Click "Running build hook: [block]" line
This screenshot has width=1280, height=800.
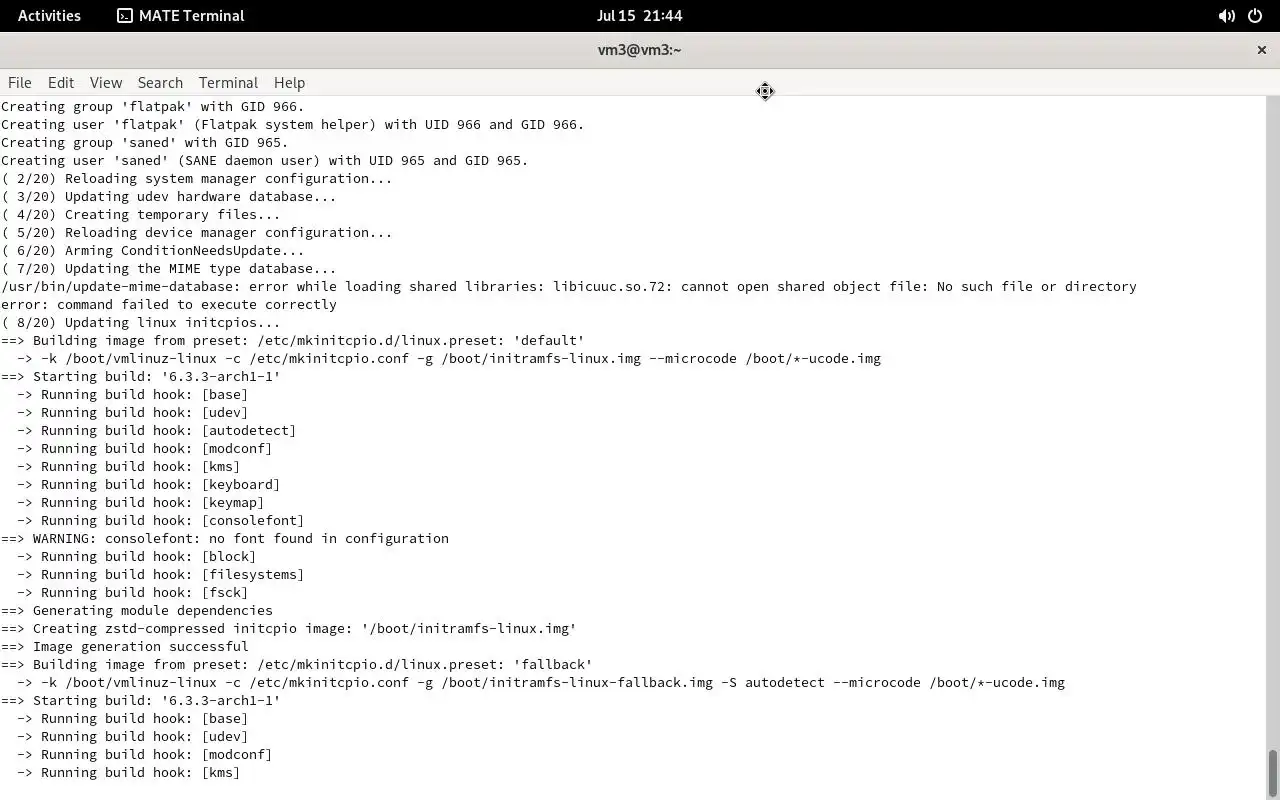(x=137, y=556)
